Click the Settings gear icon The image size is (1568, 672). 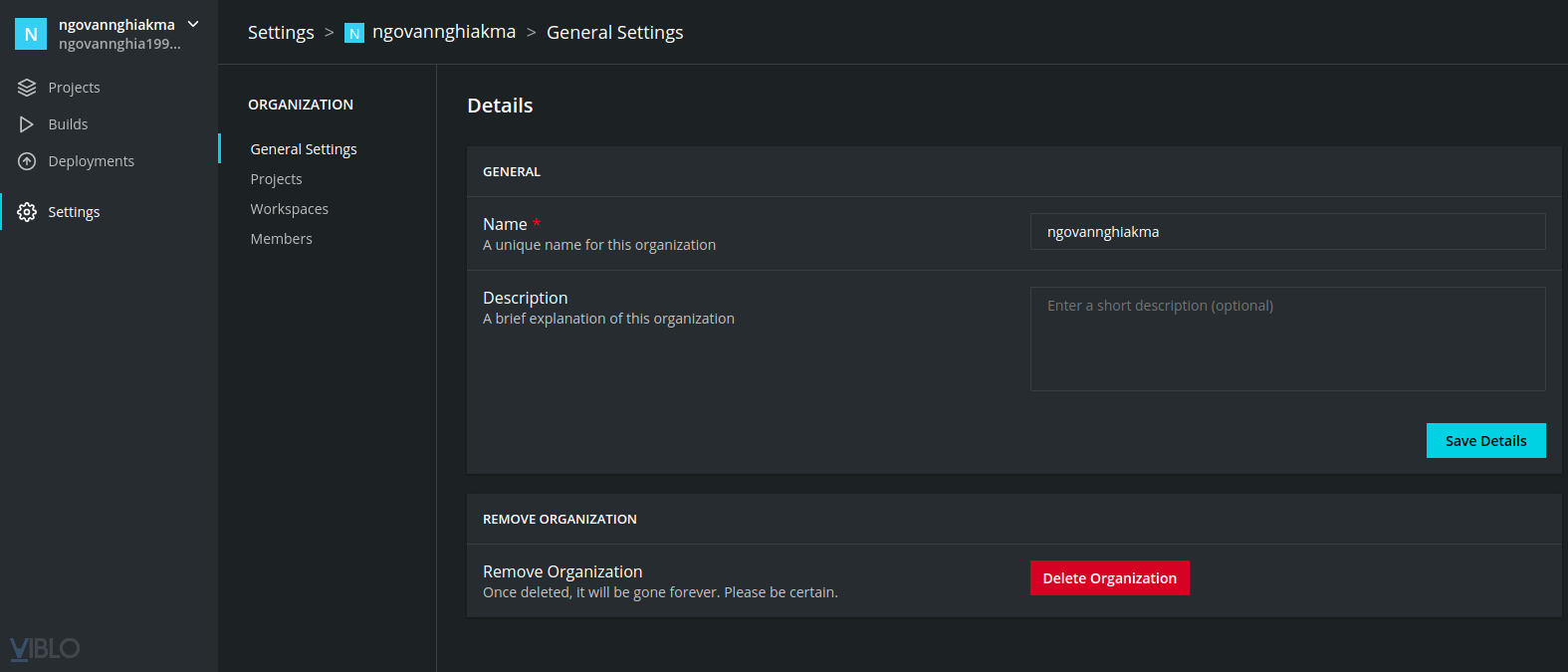27,212
